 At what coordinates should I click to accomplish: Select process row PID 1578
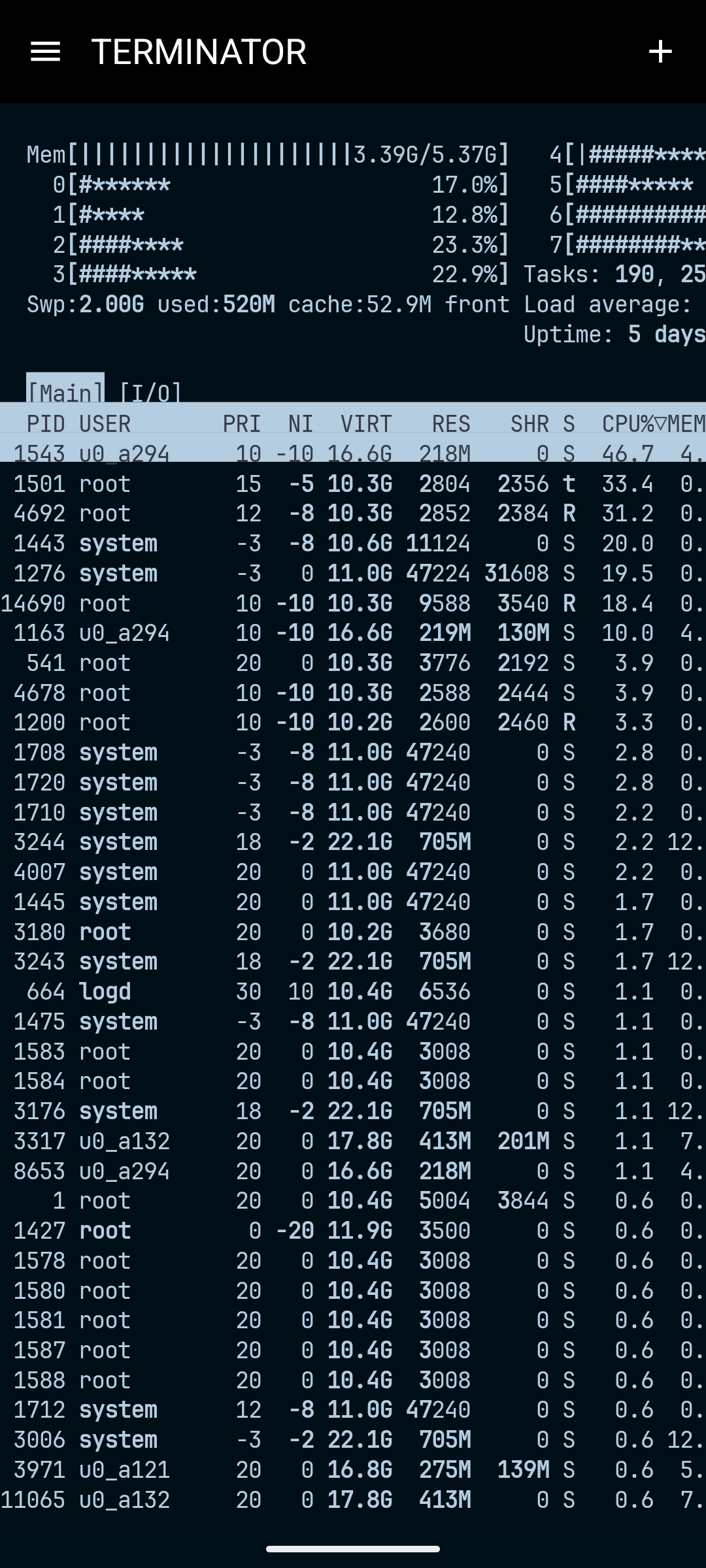click(353, 1261)
